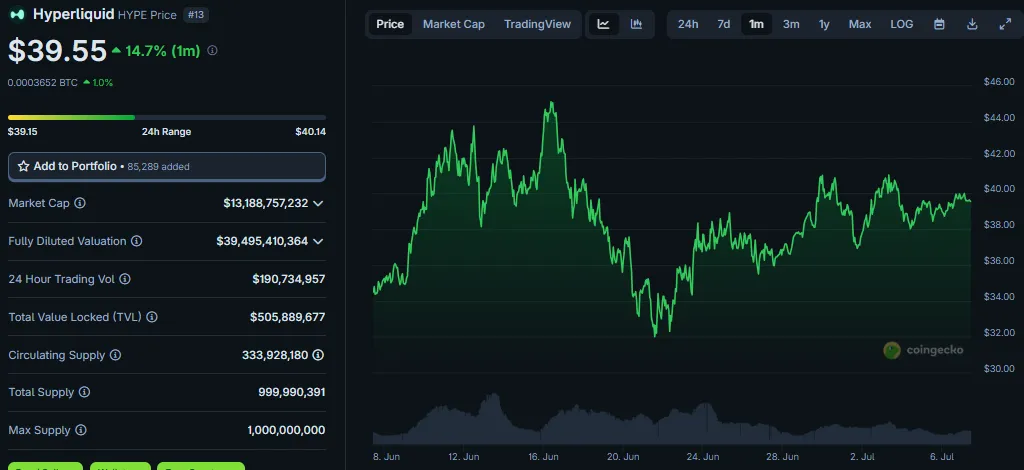
Task: Click the 24. Jun date axis label
Action: 703,456
